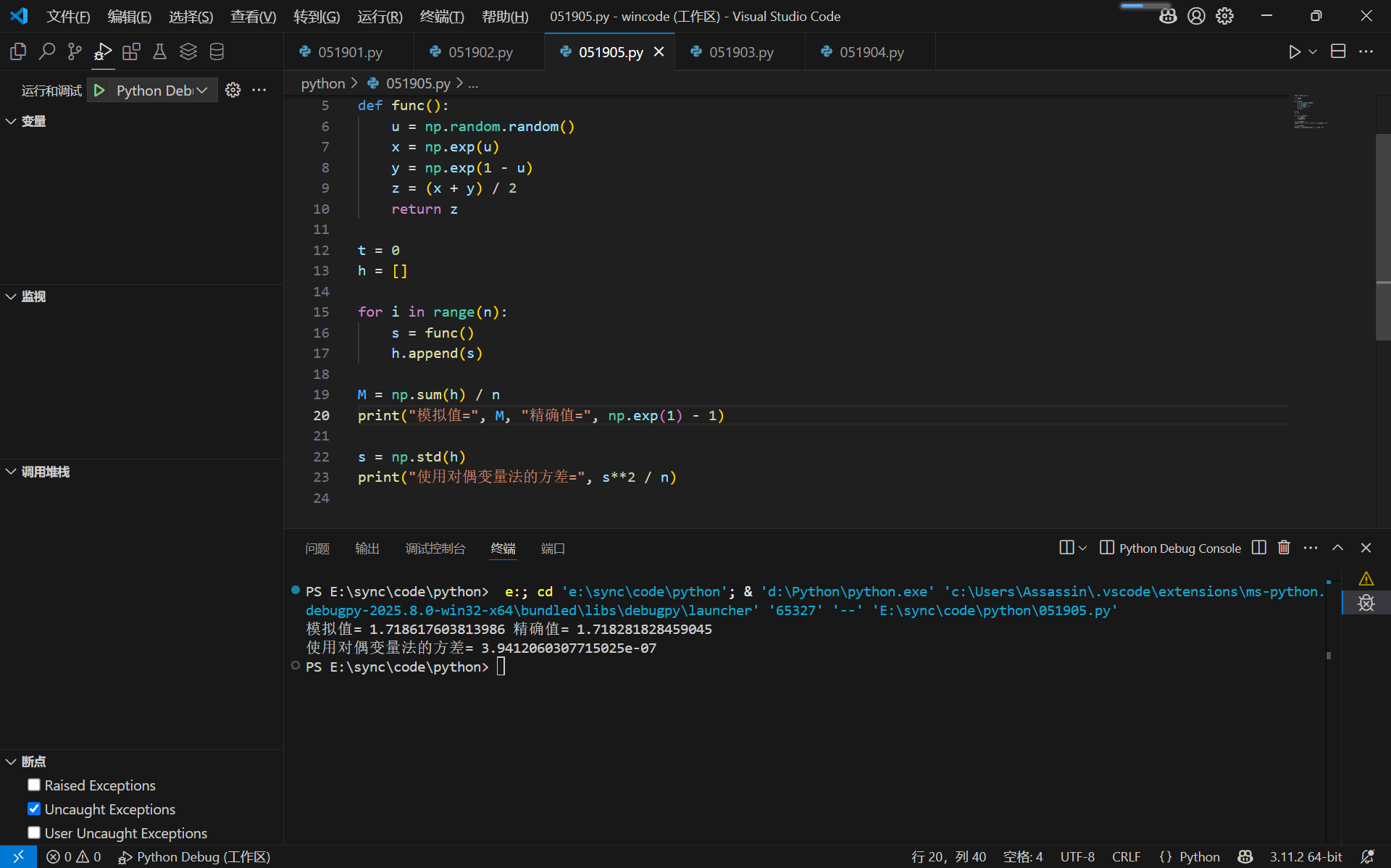Screen dimensions: 1391x868
Task: Open the Search view icon
Action: pos(46,51)
